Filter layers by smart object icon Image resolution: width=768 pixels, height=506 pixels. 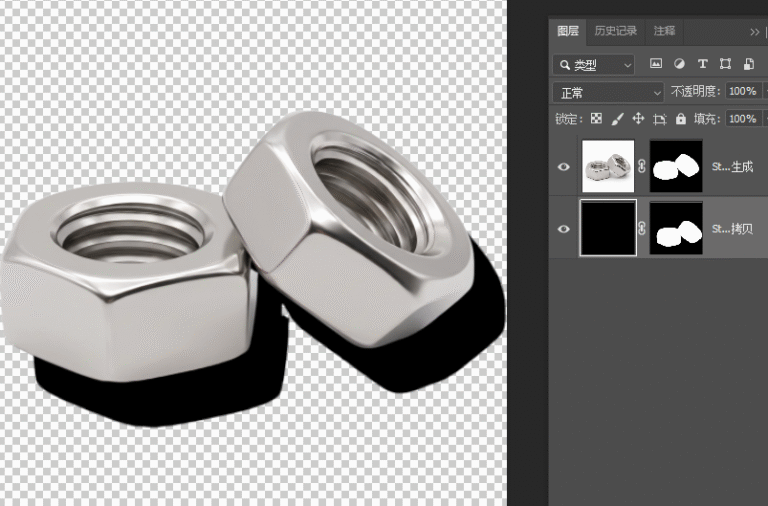click(x=748, y=64)
